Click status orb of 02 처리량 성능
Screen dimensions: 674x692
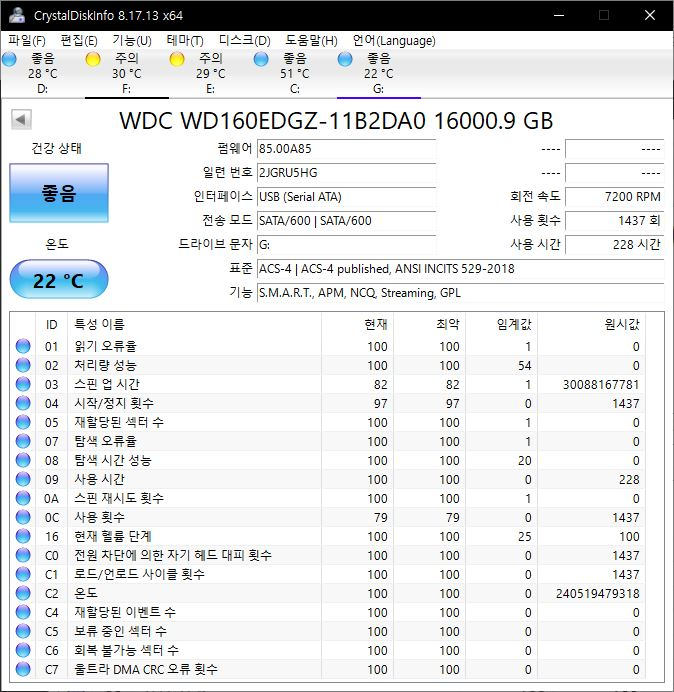click(23, 365)
